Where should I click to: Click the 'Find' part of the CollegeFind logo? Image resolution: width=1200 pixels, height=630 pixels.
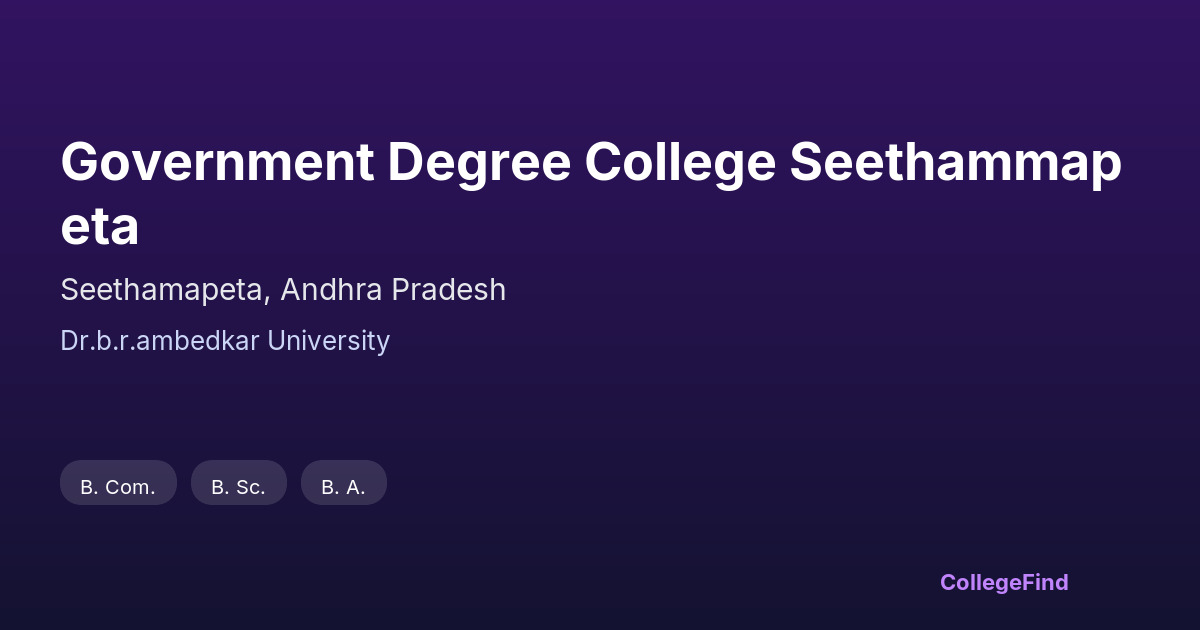(x=1045, y=582)
